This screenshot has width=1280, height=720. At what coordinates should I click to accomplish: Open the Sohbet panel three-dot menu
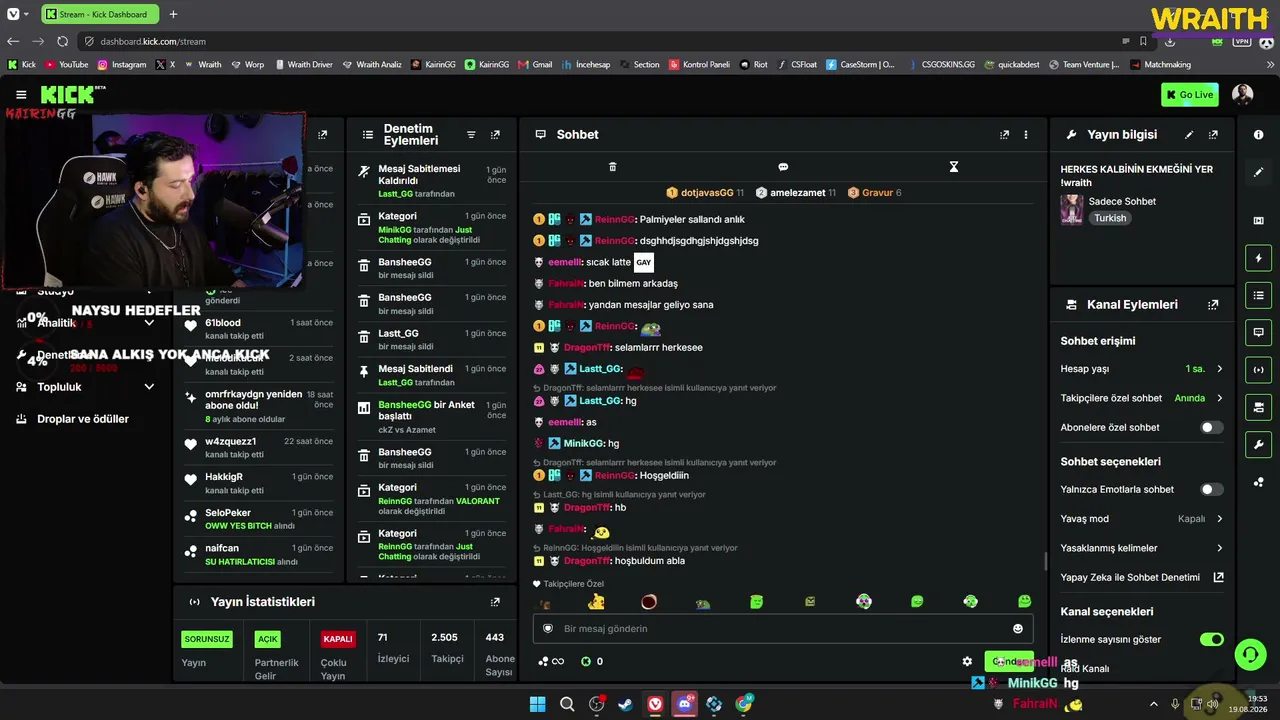click(1026, 135)
